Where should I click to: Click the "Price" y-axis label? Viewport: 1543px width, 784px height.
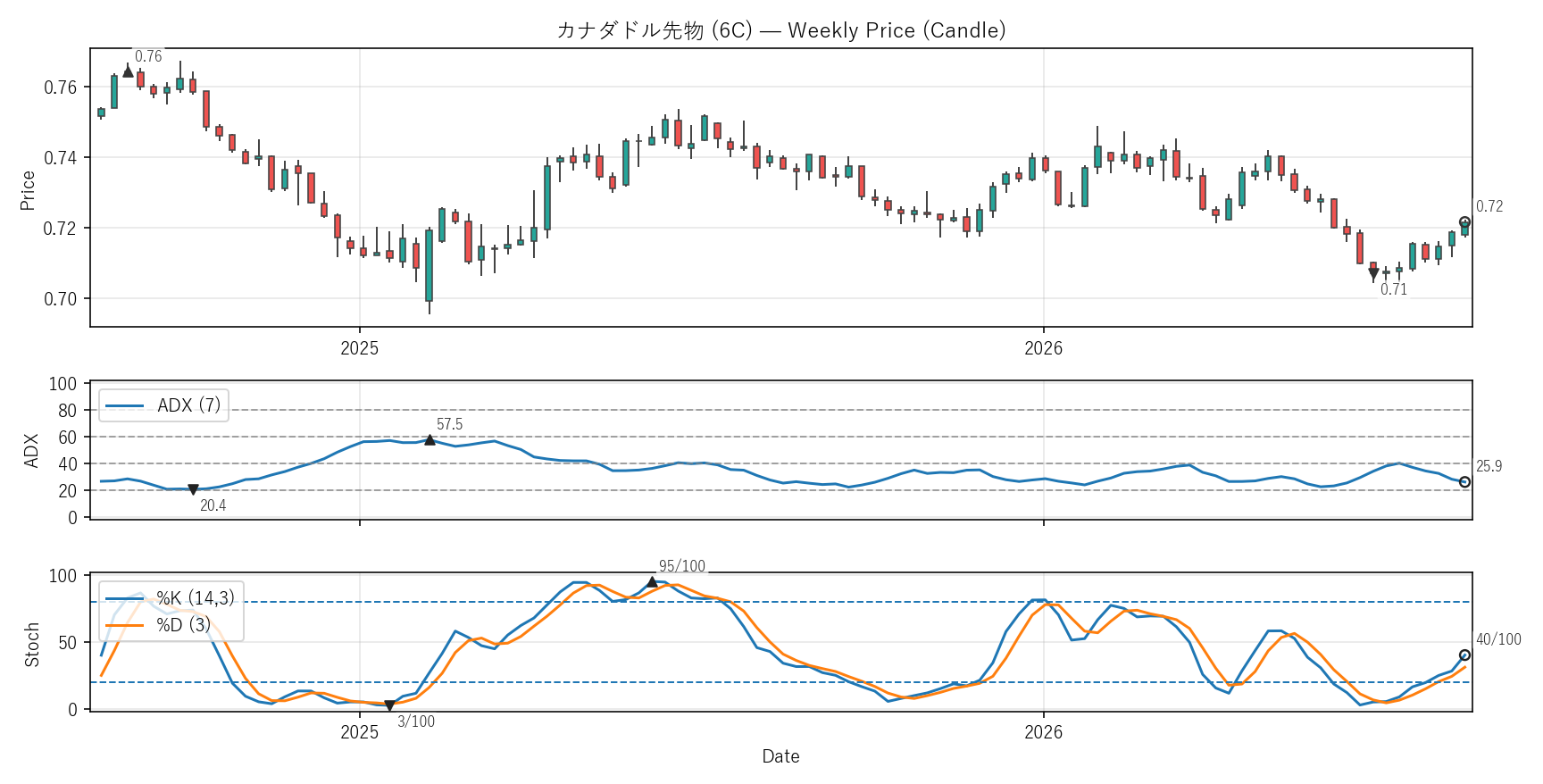pyautogui.click(x=28, y=190)
